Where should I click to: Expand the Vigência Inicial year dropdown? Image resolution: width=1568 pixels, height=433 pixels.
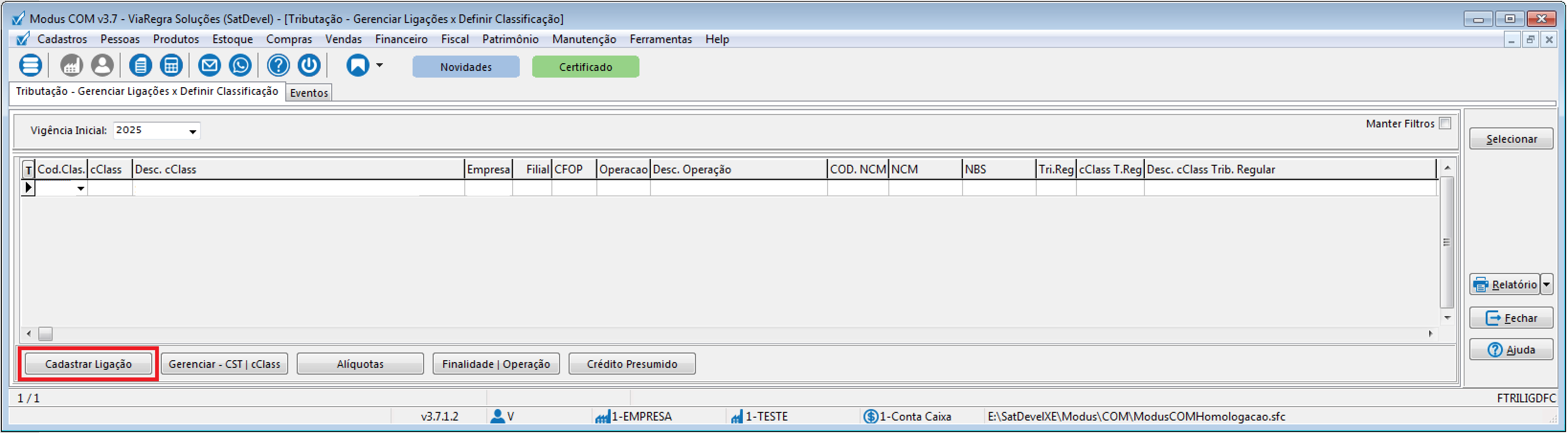pos(192,132)
